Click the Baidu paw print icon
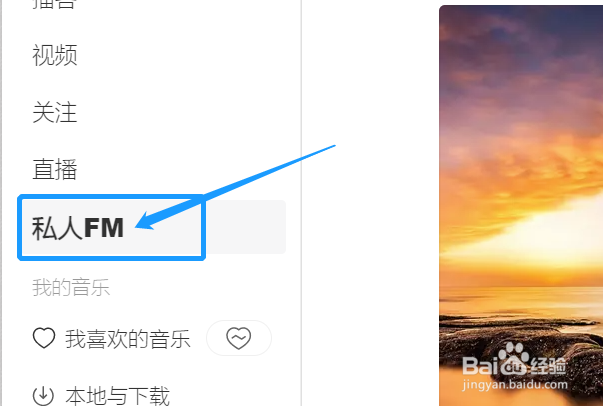Viewport: 603px width, 406px height. (x=514, y=359)
